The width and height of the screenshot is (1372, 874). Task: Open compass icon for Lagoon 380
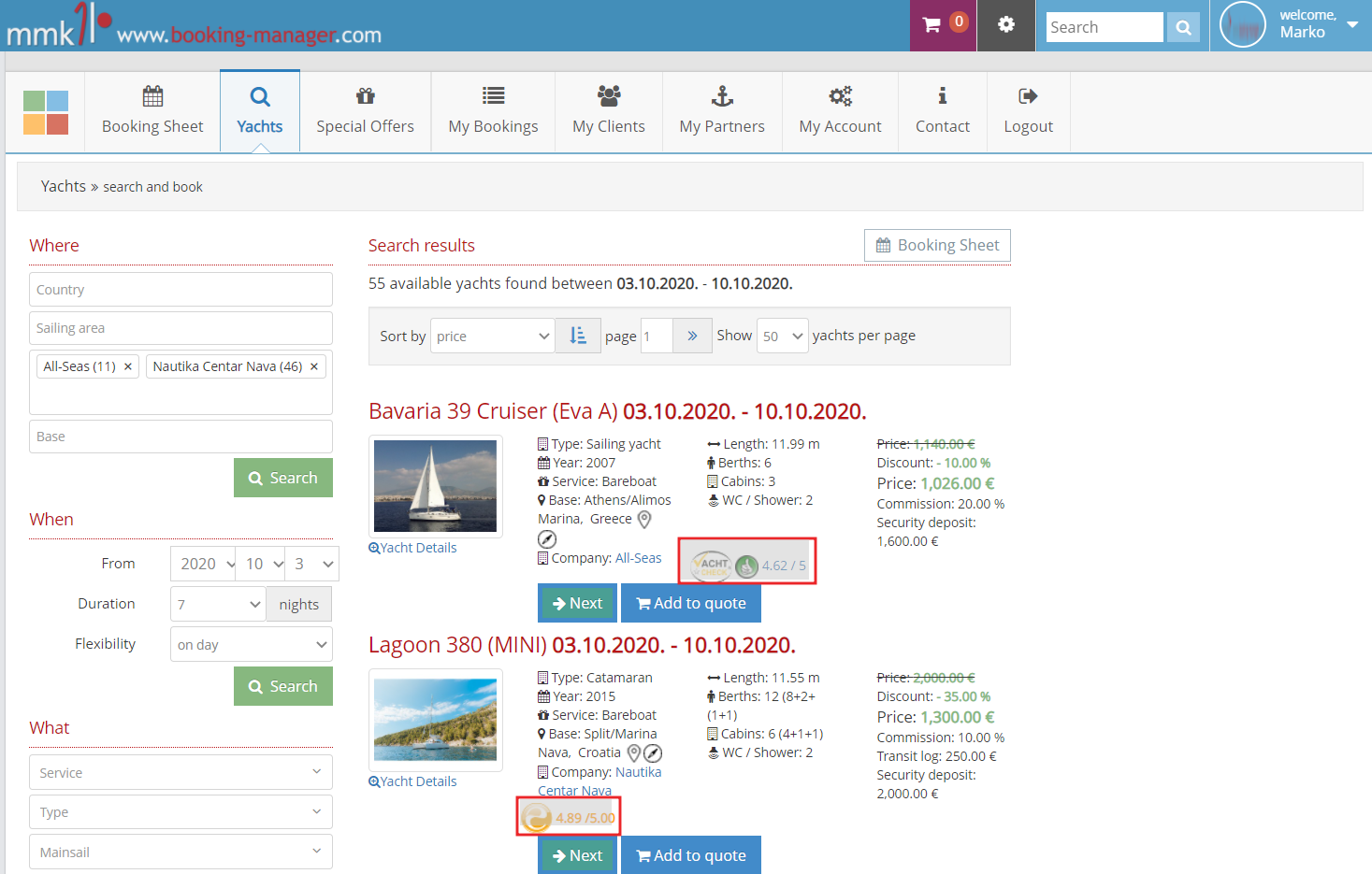[x=653, y=752]
